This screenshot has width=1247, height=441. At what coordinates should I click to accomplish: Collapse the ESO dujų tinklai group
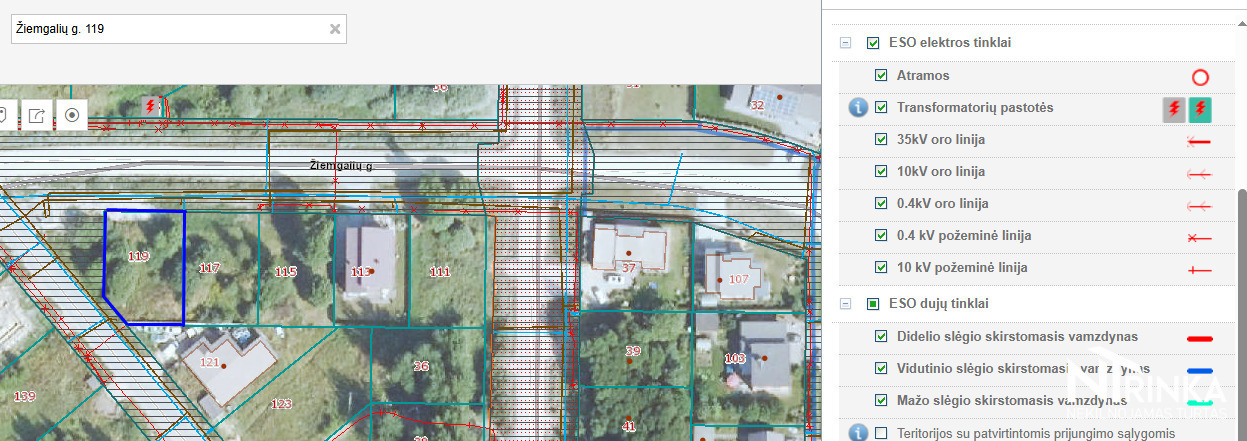pyautogui.click(x=845, y=303)
